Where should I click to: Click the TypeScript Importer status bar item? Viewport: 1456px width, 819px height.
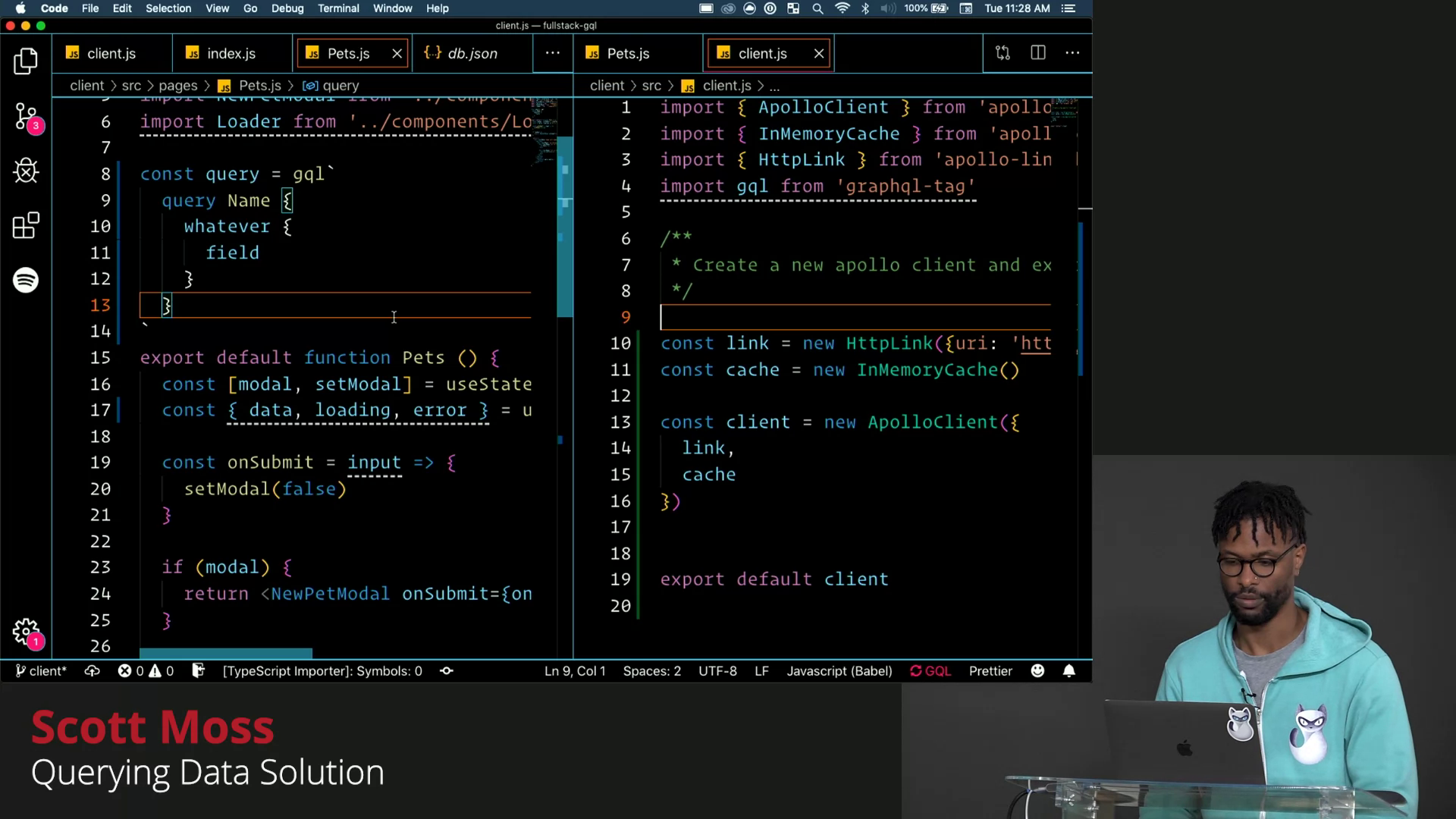322,671
